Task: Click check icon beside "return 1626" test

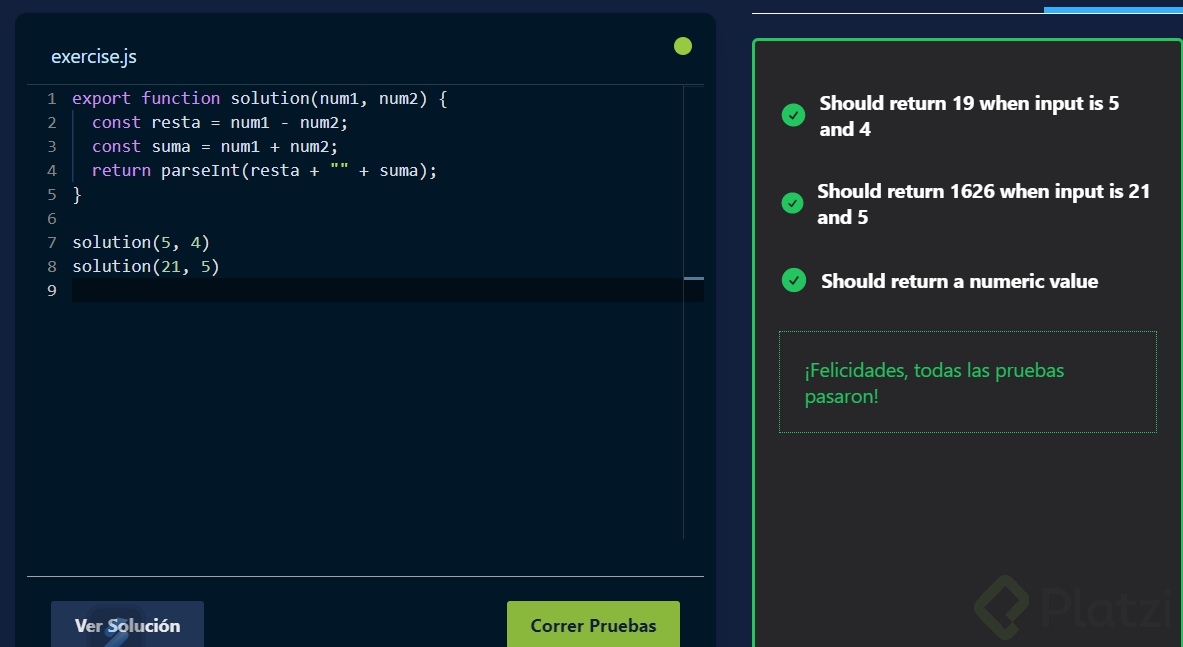Action: (x=793, y=203)
